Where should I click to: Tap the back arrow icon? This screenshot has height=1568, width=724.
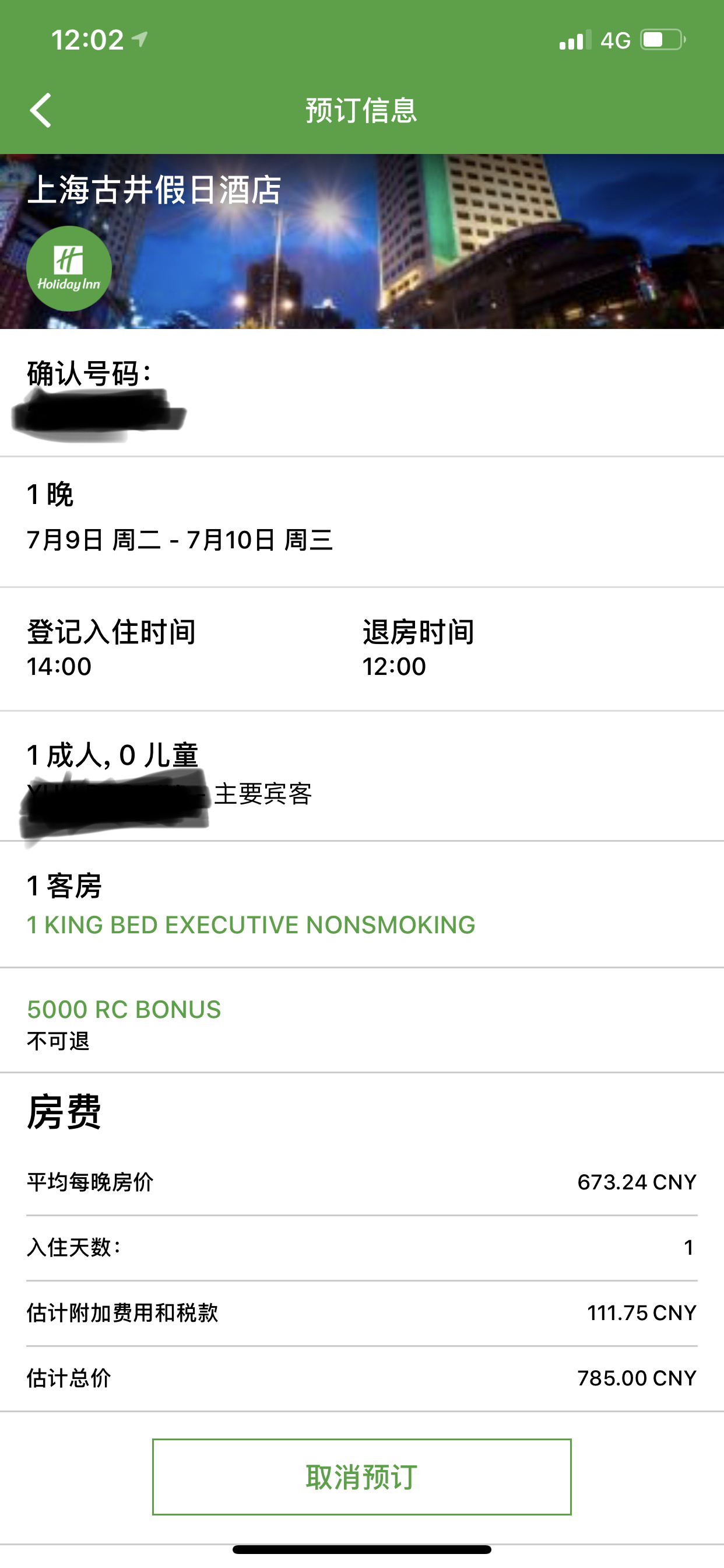click(41, 110)
